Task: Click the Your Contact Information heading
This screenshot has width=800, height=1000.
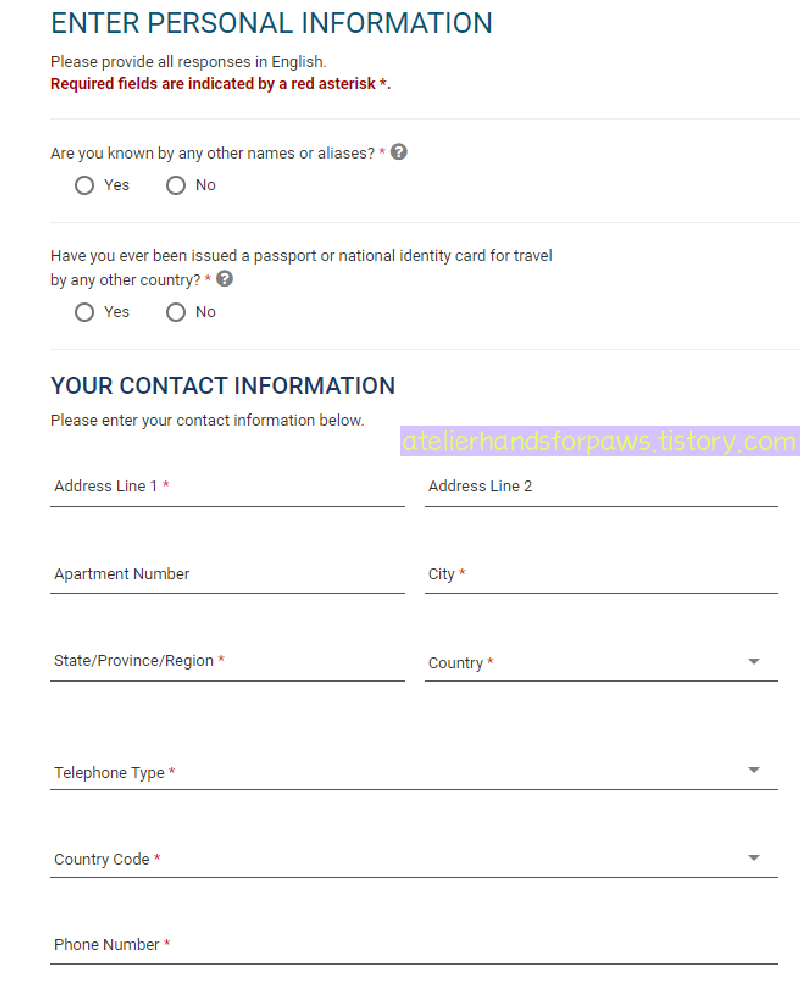Action: coord(223,386)
